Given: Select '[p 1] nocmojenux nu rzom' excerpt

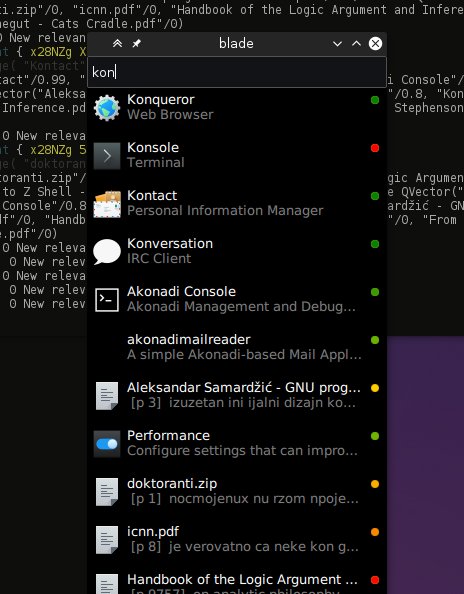Looking at the screenshot, I should [219, 499].
